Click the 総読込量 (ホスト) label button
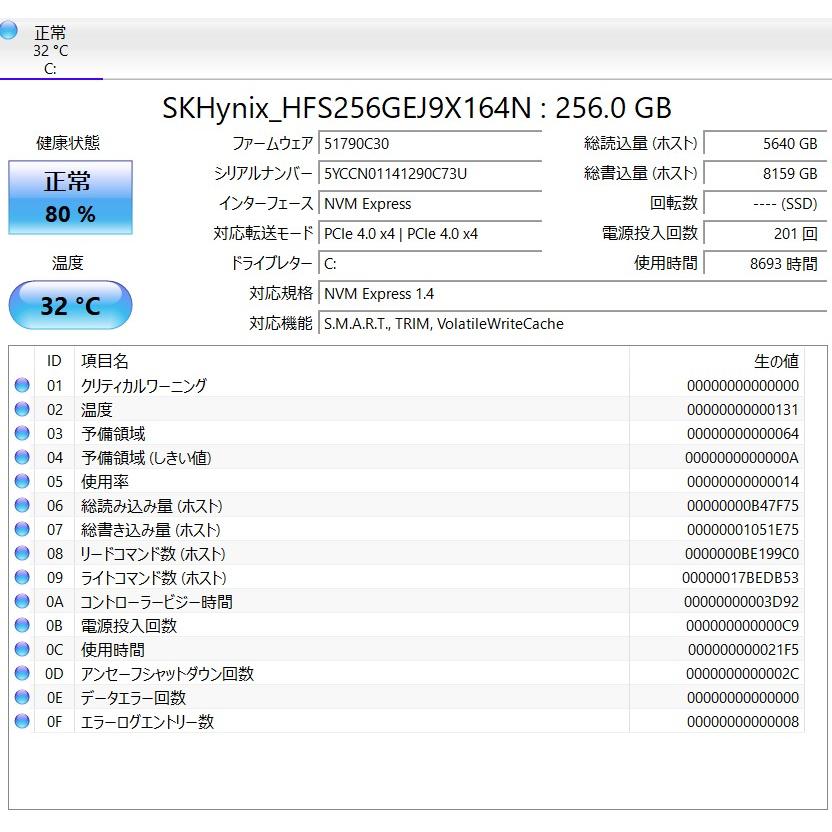Viewport: 832px width, 832px height. click(x=640, y=143)
